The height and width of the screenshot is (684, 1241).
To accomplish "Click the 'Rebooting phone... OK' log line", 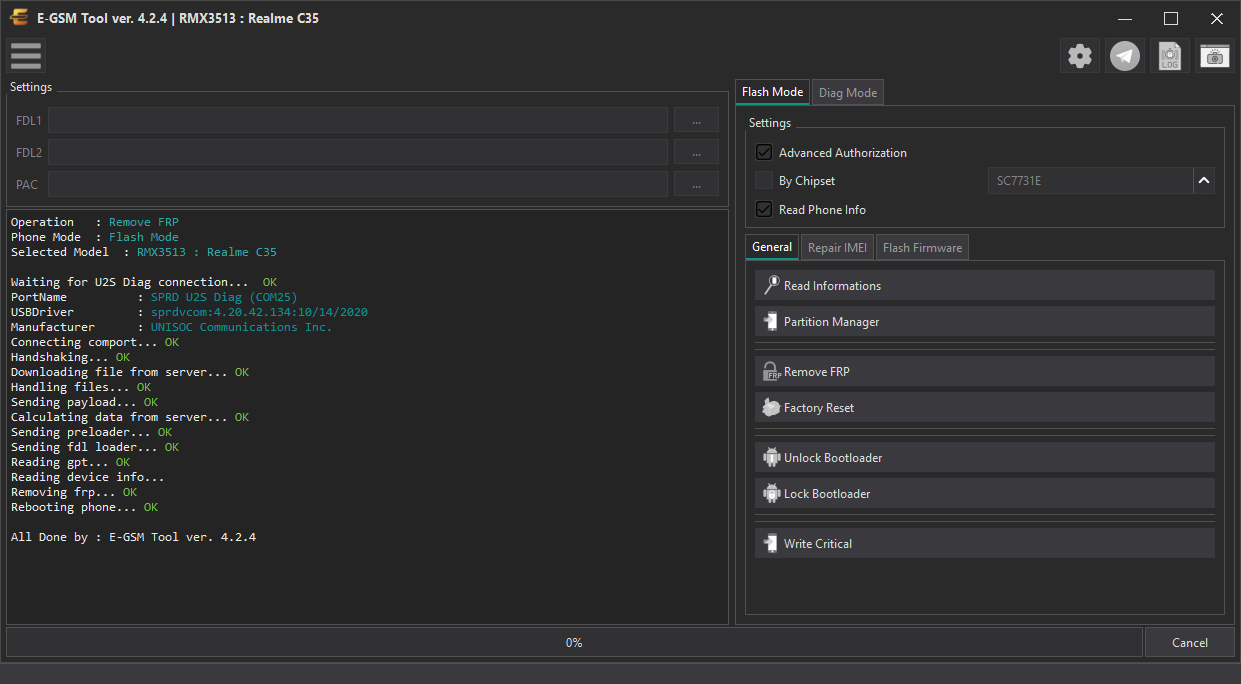I will [84, 507].
